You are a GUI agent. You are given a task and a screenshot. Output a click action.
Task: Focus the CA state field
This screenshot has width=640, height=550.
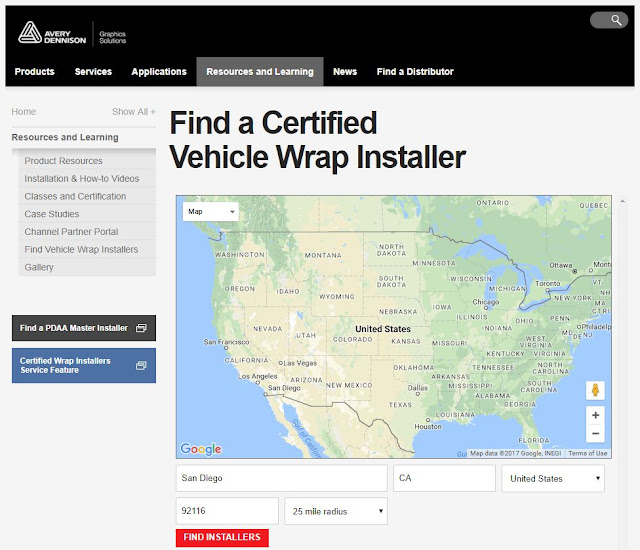point(444,478)
